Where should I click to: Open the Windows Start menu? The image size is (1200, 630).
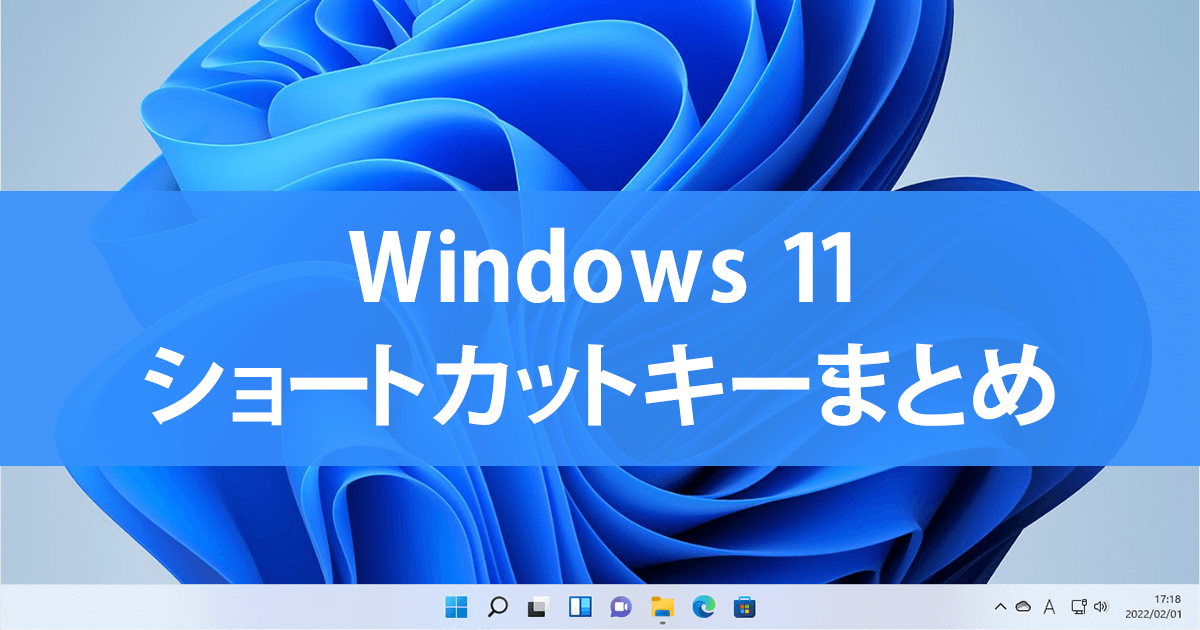pyautogui.click(x=456, y=606)
